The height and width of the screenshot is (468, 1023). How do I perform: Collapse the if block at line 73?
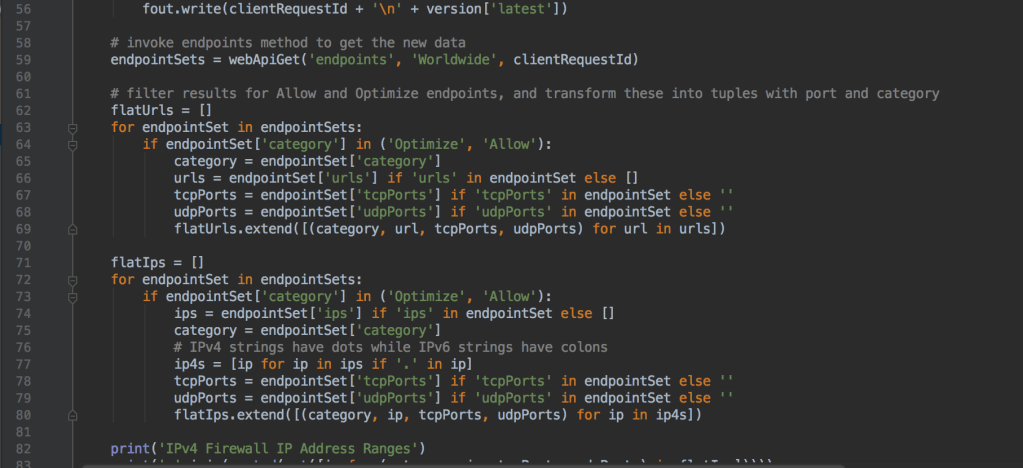[x=71, y=296]
